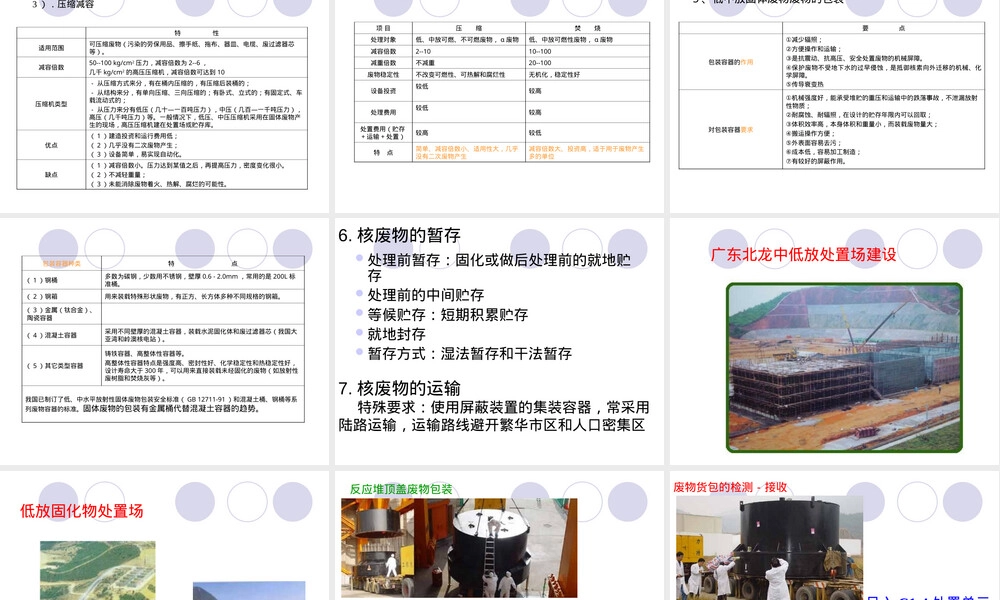
Task: Click the aerial site photo under 低放固化物处置场
Action: [98, 571]
